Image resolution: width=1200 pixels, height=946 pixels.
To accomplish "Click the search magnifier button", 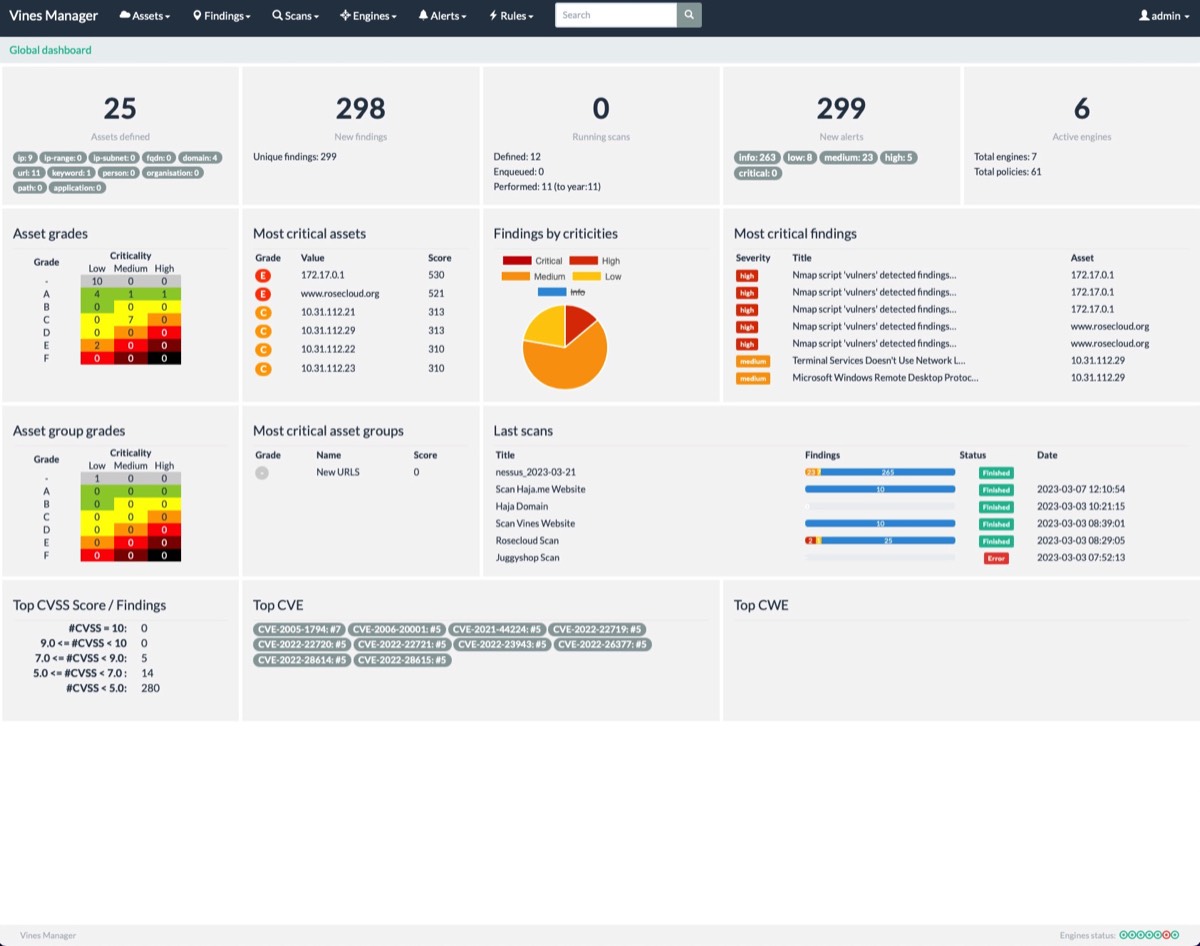I will coord(689,15).
